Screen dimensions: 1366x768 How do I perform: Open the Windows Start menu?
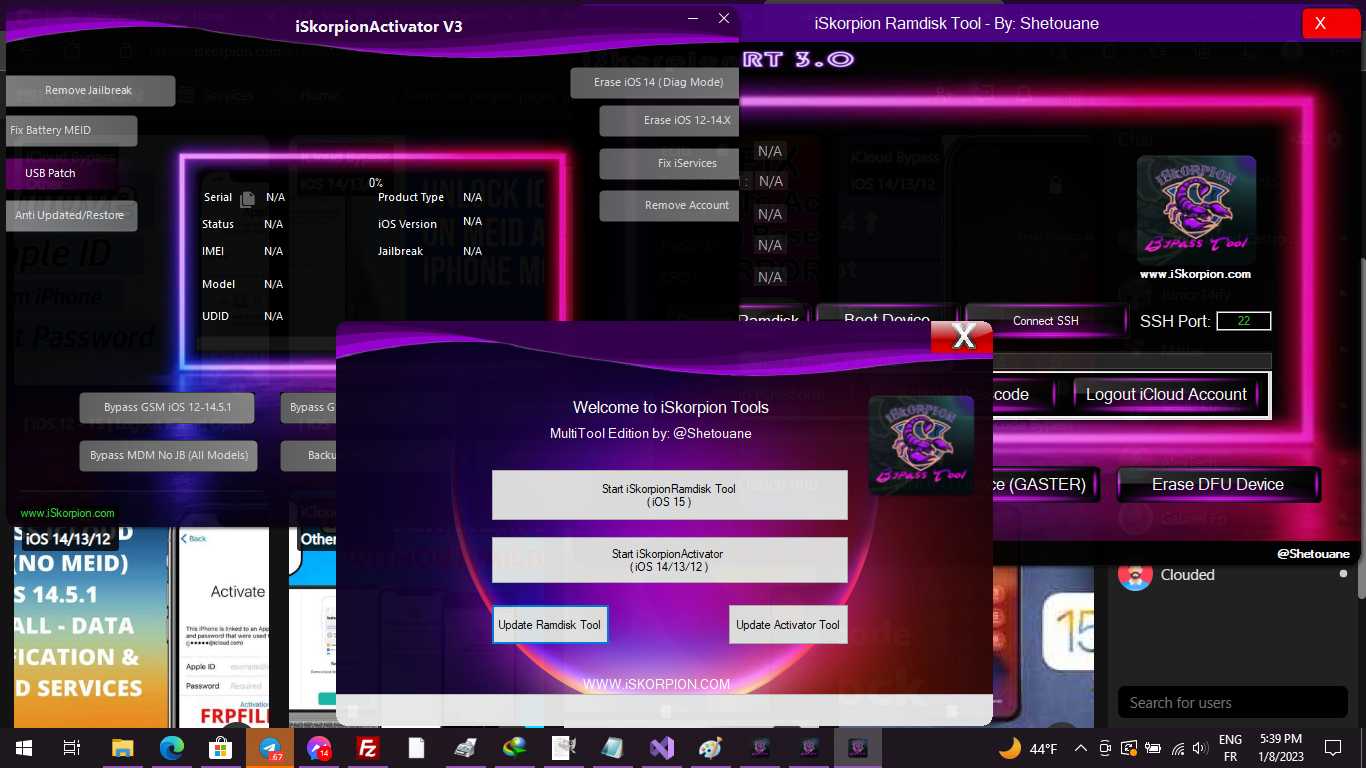pyautogui.click(x=24, y=748)
